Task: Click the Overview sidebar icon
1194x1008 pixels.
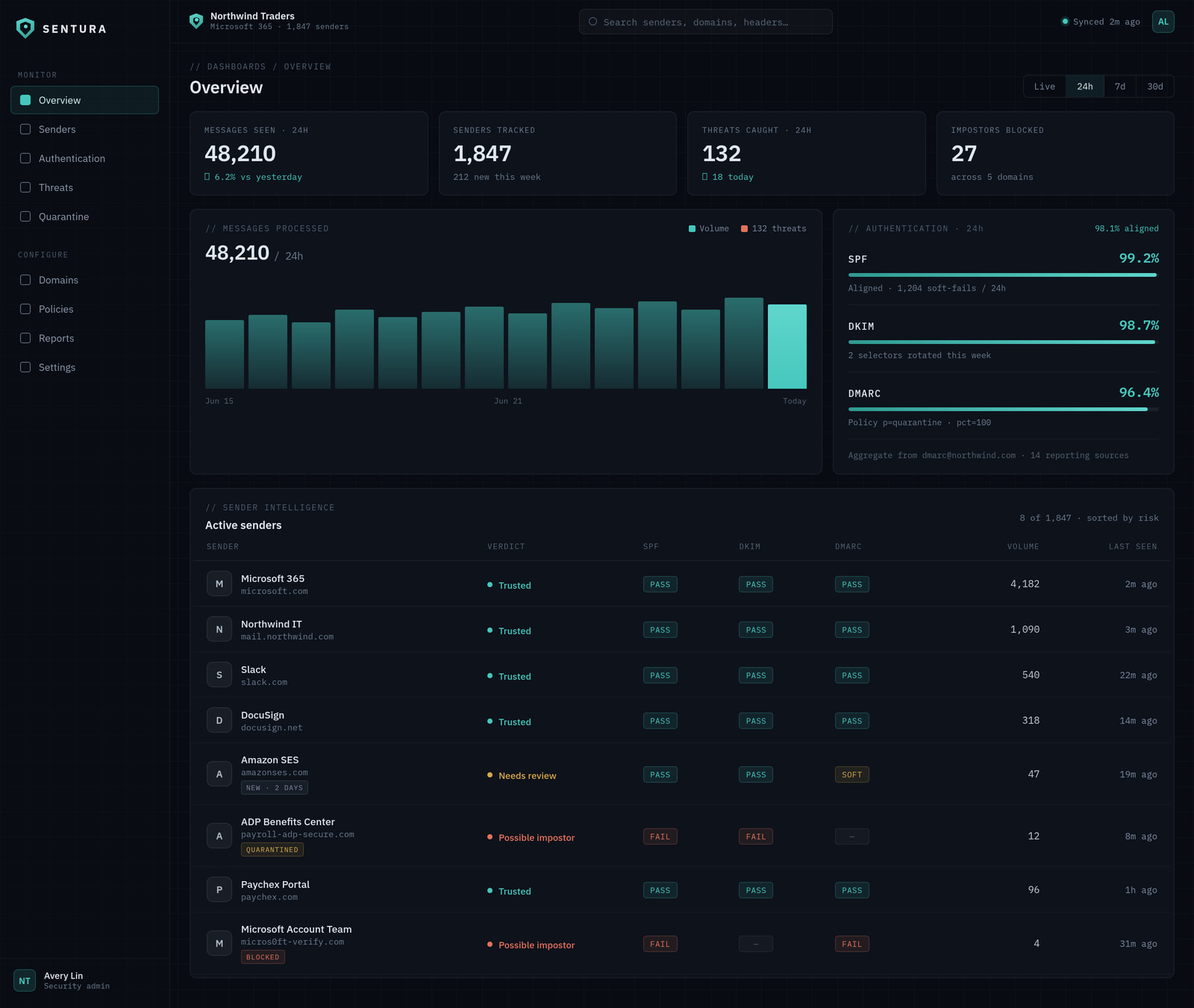Action: pyautogui.click(x=25, y=100)
